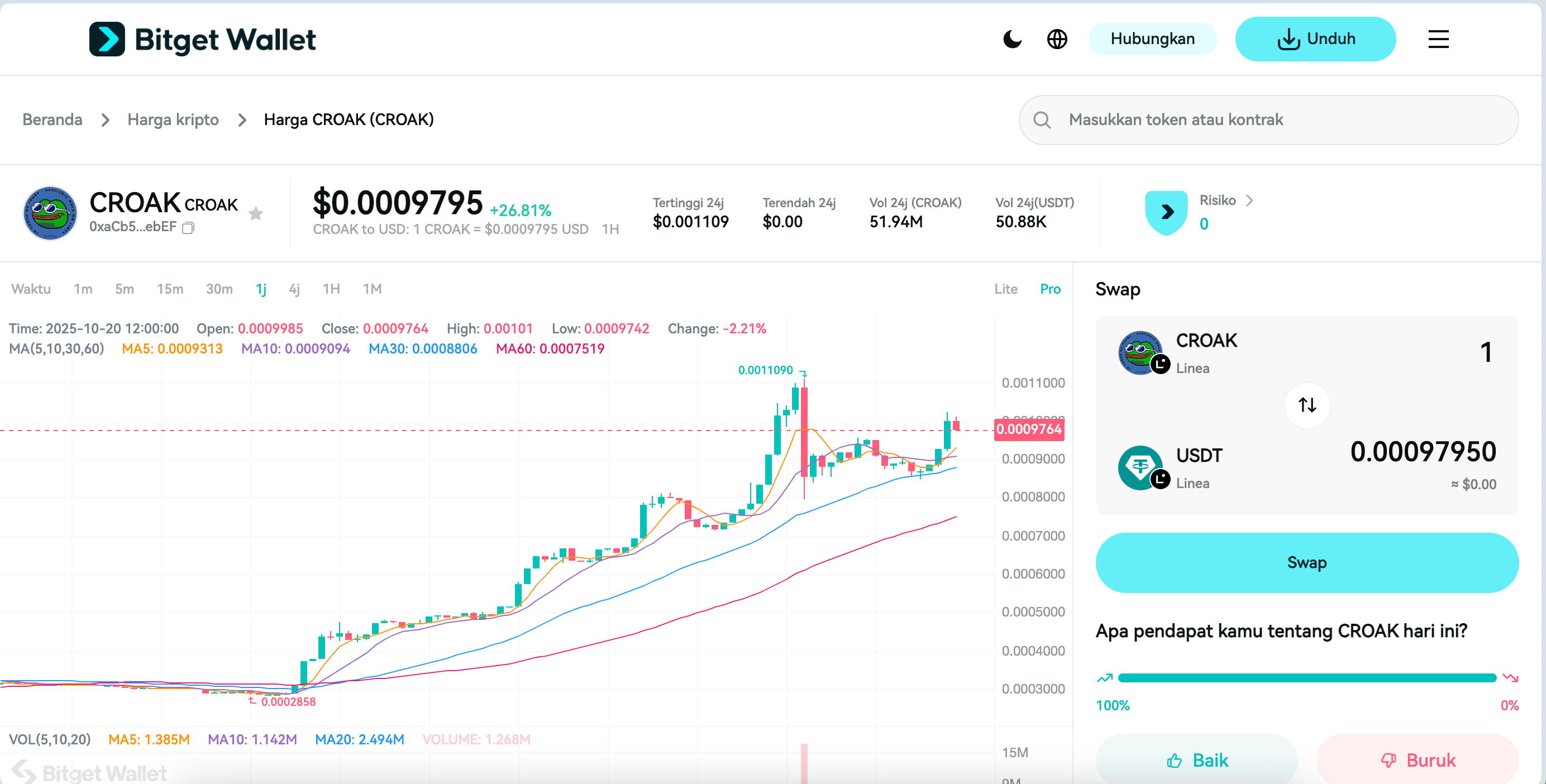The image size is (1546, 784).
Task: Add CROAK to favorites star
Action: point(256,213)
